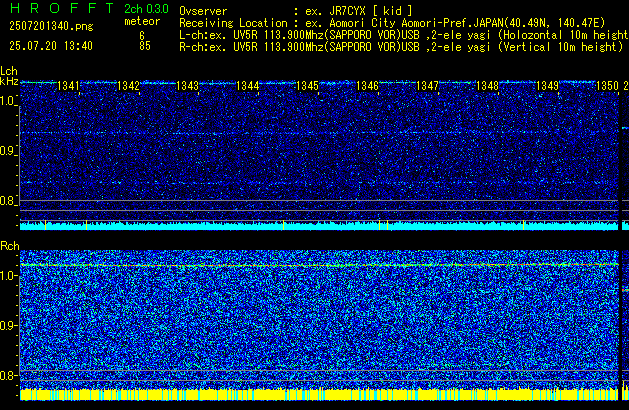Select the 1348 time marker
The width and height of the screenshot is (629, 410).
pyautogui.click(x=487, y=86)
